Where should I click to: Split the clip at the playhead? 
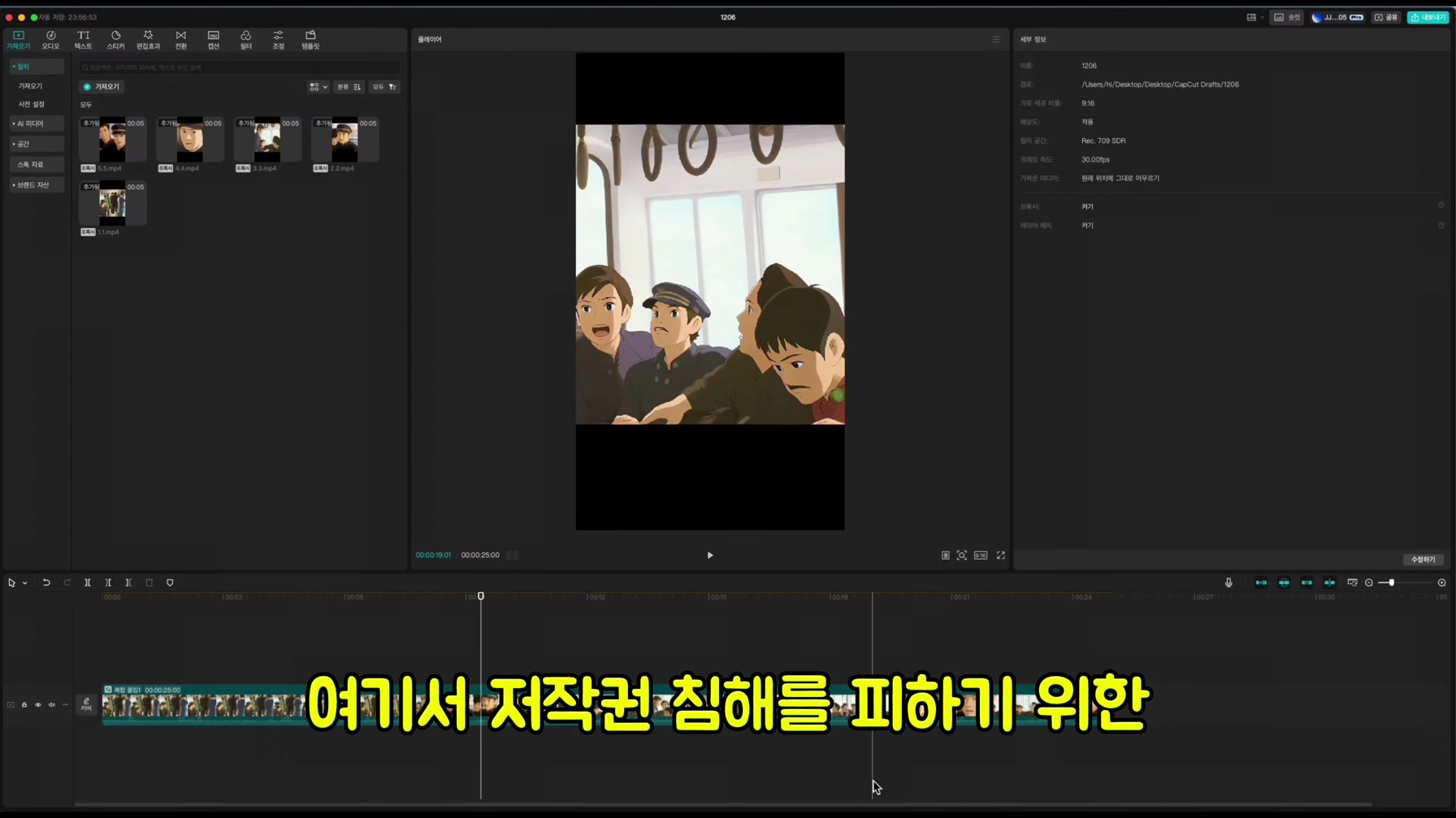pos(88,583)
